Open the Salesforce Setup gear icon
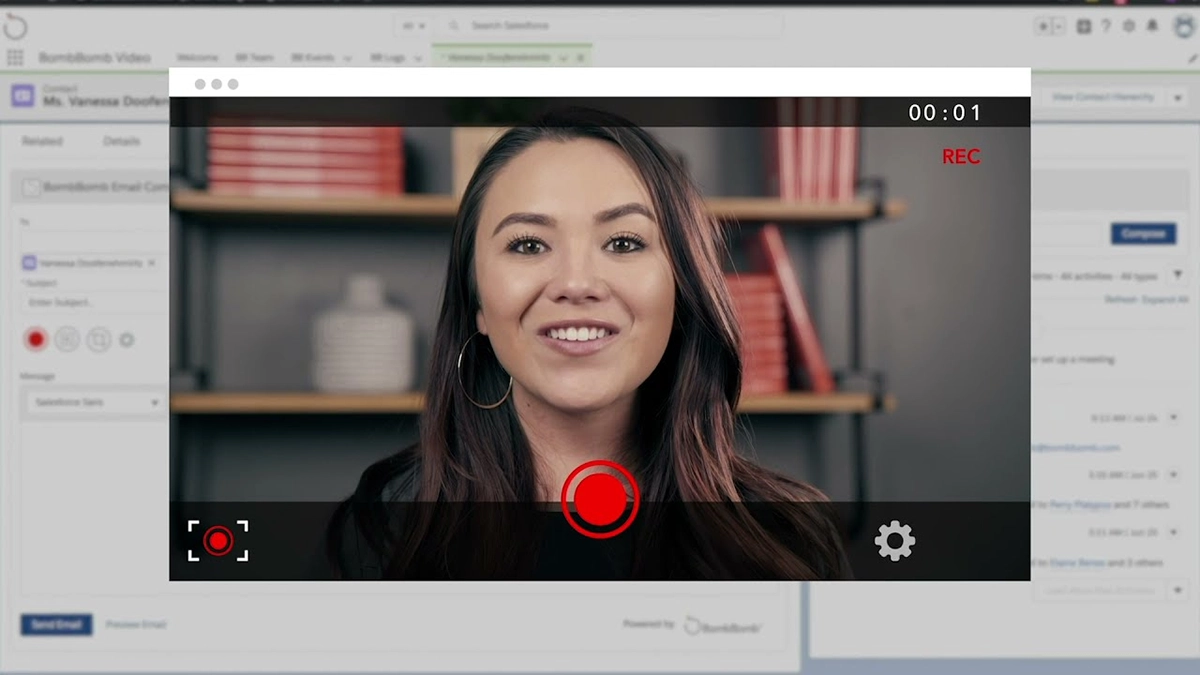1200x675 pixels. coord(1129,26)
